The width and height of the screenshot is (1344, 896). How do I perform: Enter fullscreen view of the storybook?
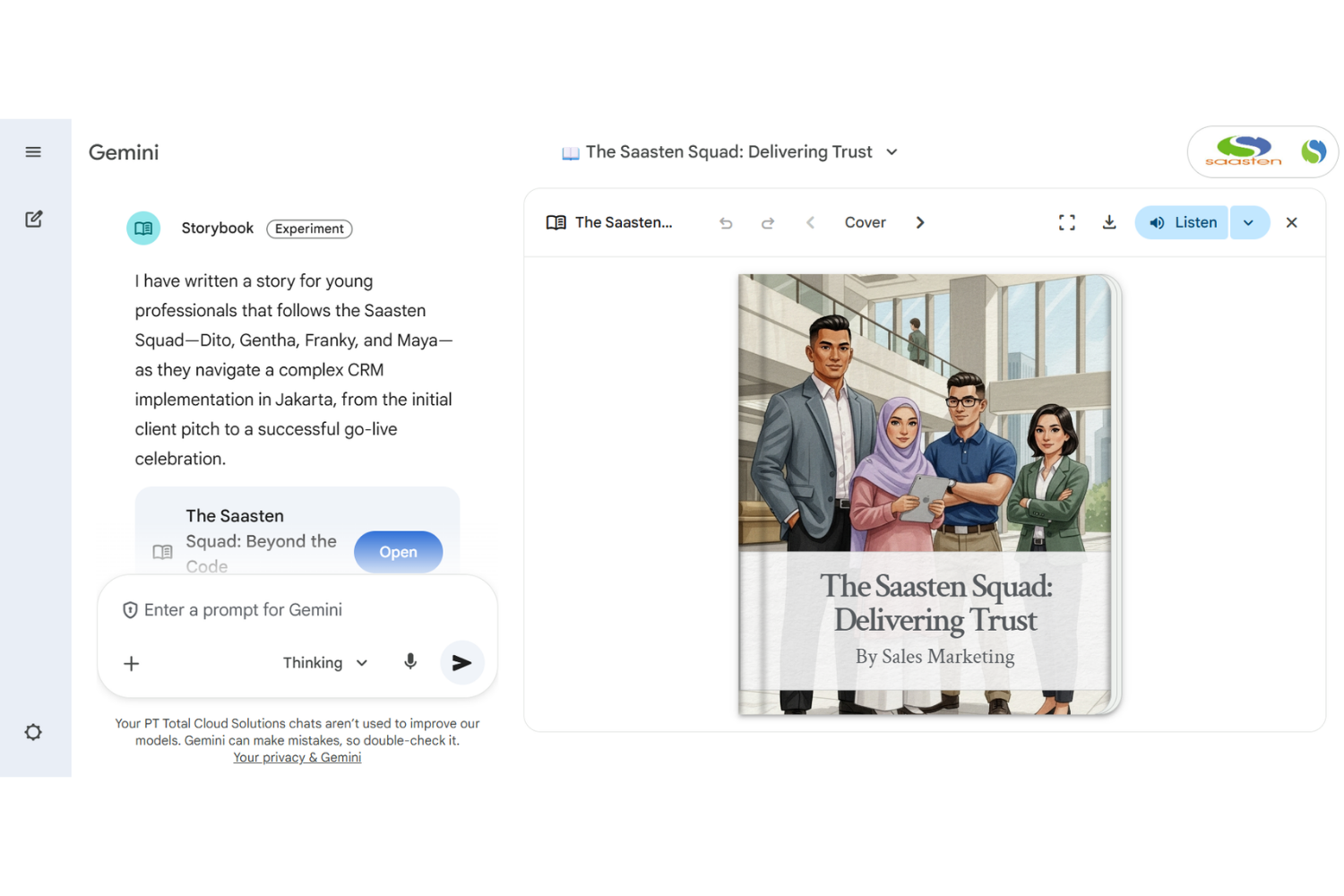tap(1066, 222)
